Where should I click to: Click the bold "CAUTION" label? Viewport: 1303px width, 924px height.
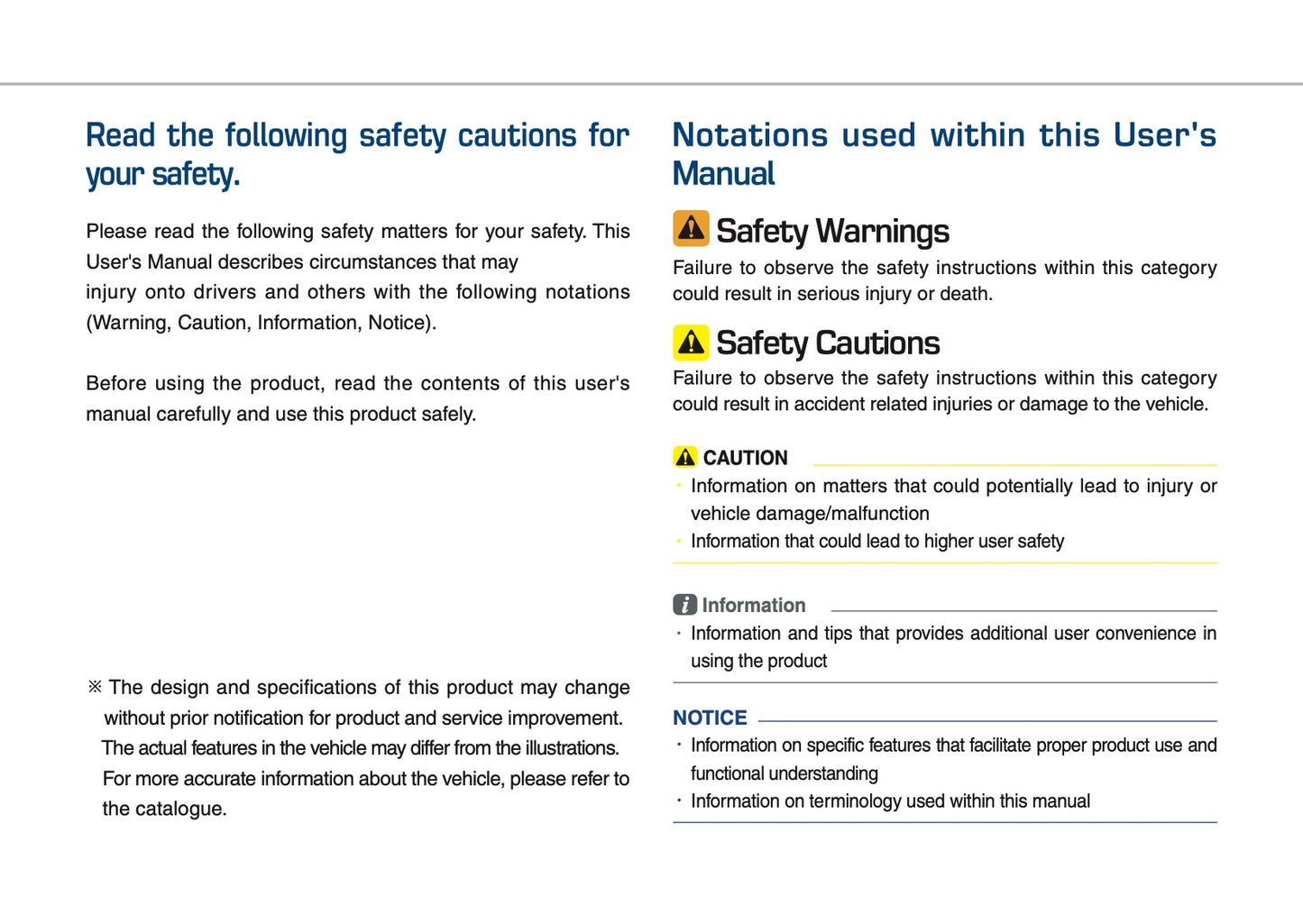click(745, 458)
